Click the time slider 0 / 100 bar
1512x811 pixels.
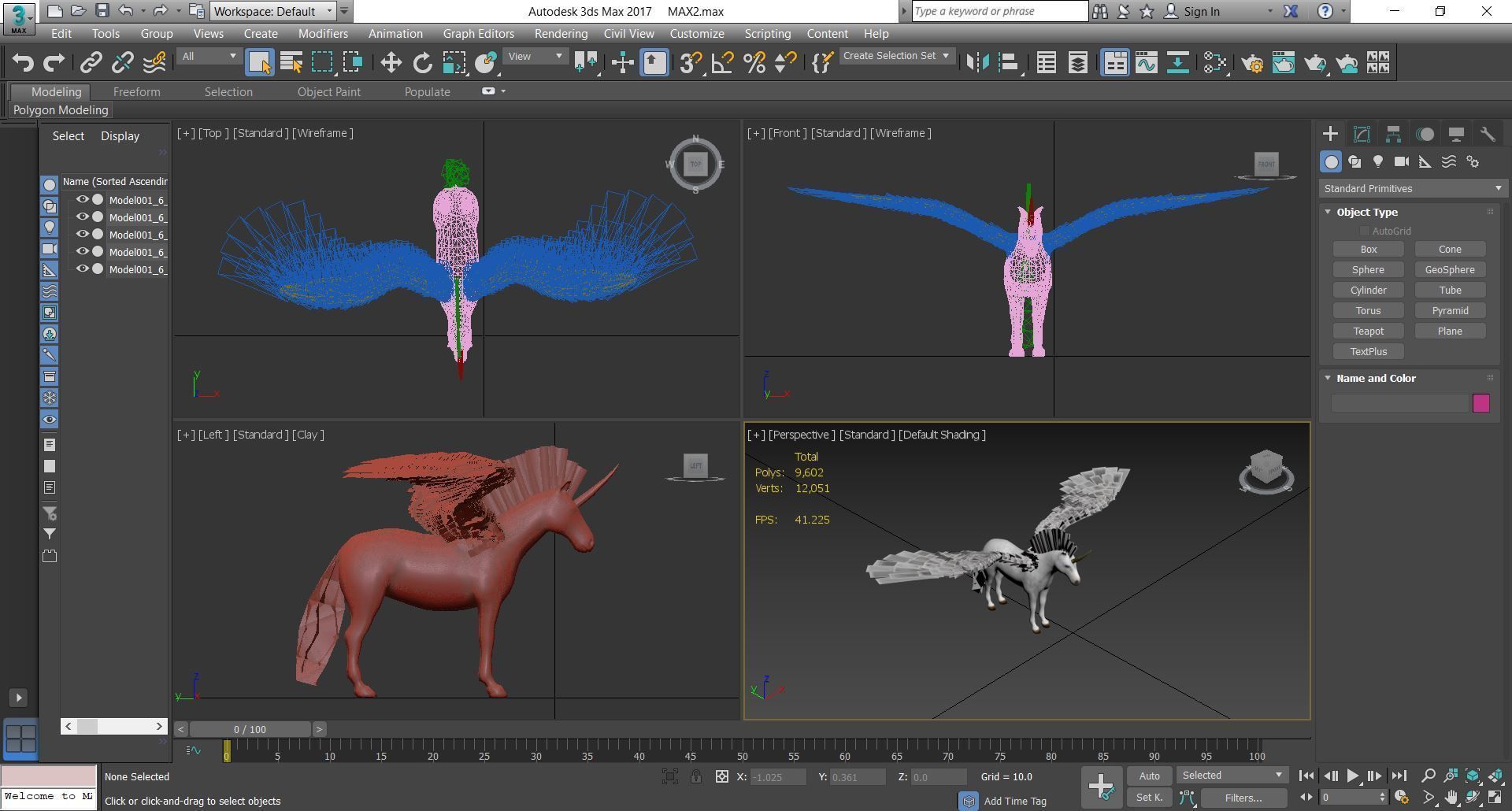pyautogui.click(x=250, y=729)
